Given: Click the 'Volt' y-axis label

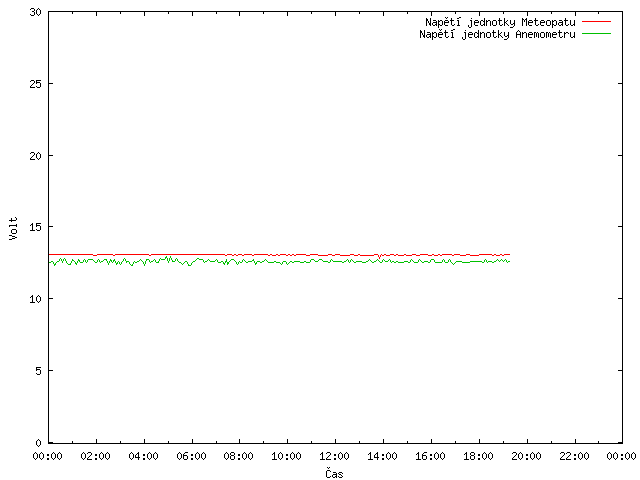Looking at the screenshot, I should coord(13,229).
